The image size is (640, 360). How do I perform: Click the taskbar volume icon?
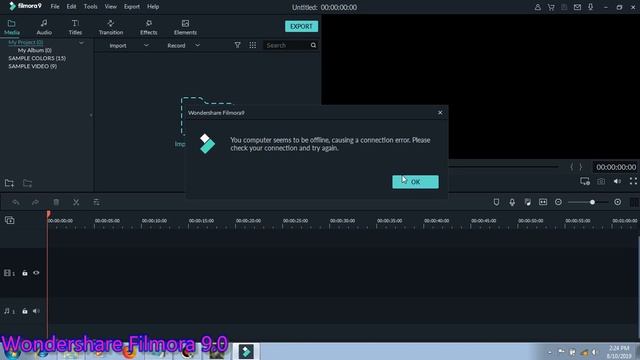[x=595, y=352]
